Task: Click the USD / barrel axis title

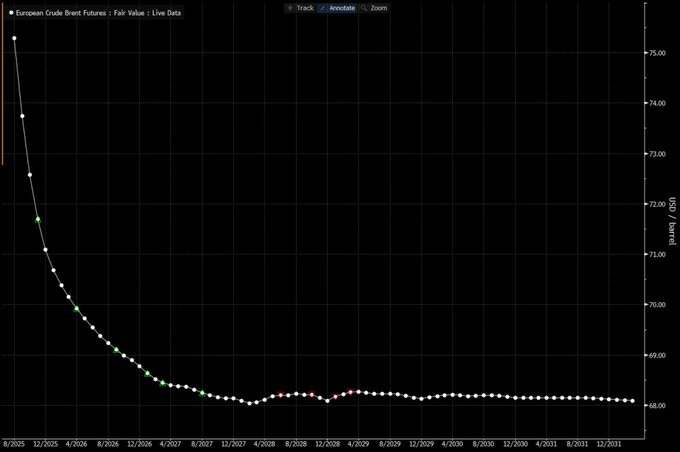Action: (672, 221)
